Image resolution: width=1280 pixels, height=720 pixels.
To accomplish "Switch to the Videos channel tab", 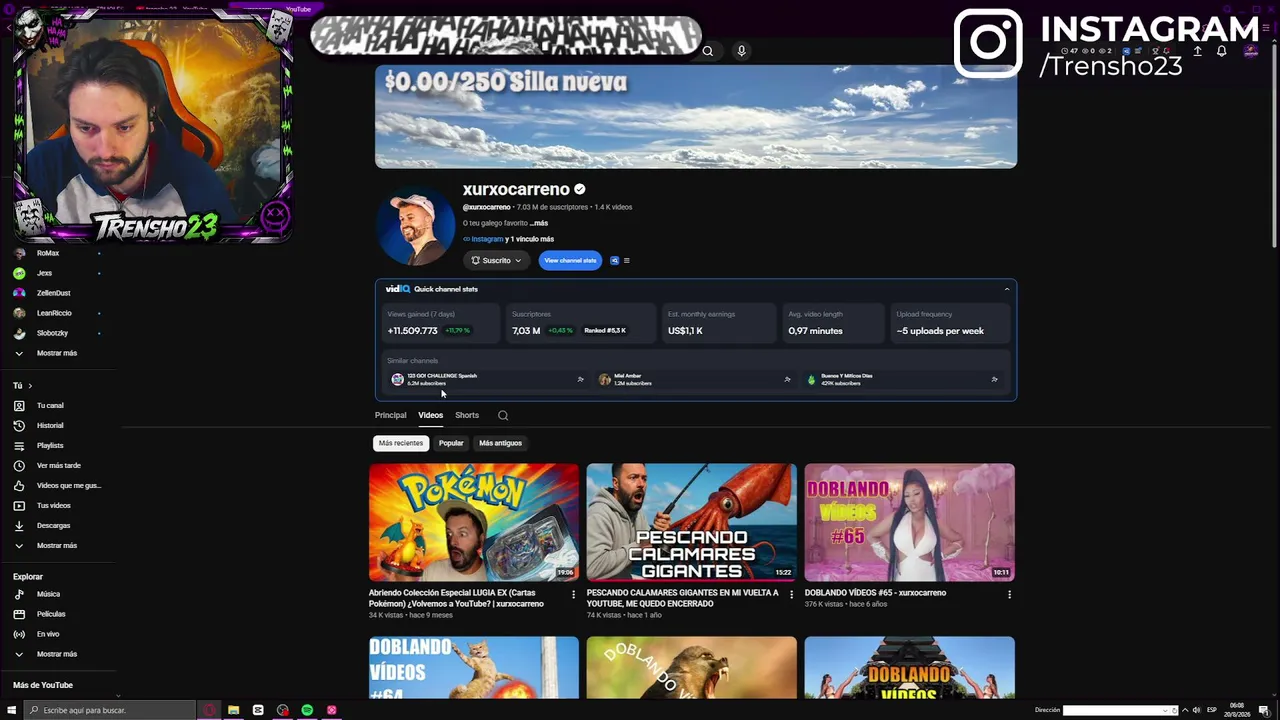I will [x=430, y=415].
